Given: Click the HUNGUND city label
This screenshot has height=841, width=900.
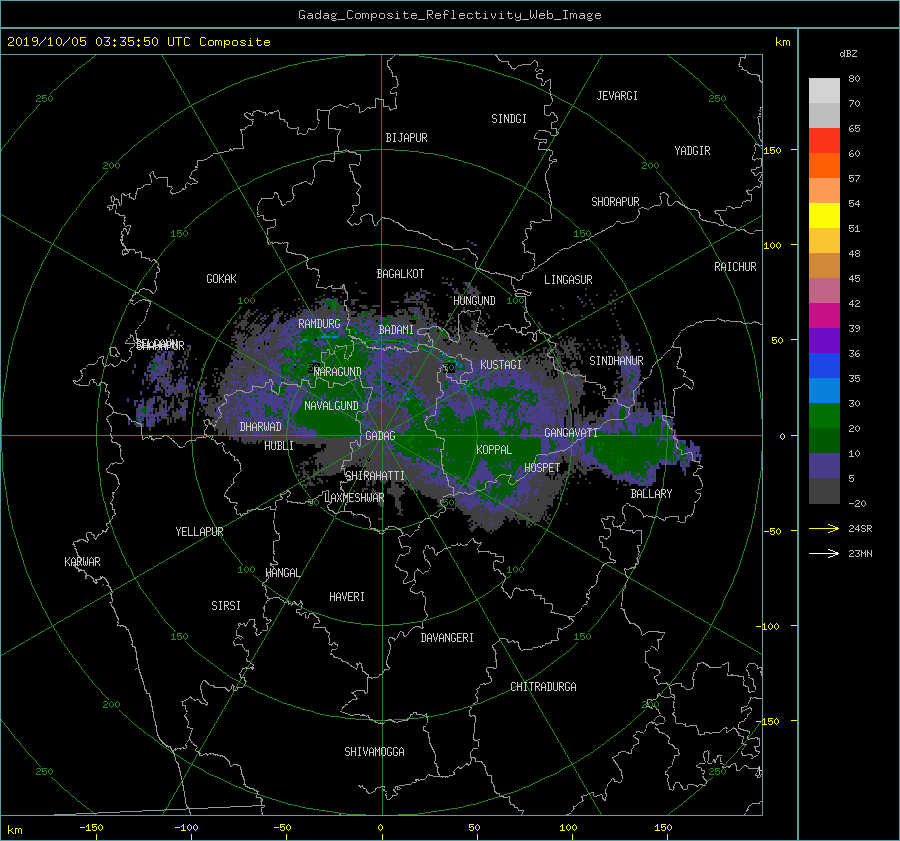Looking at the screenshot, I should (x=474, y=301).
